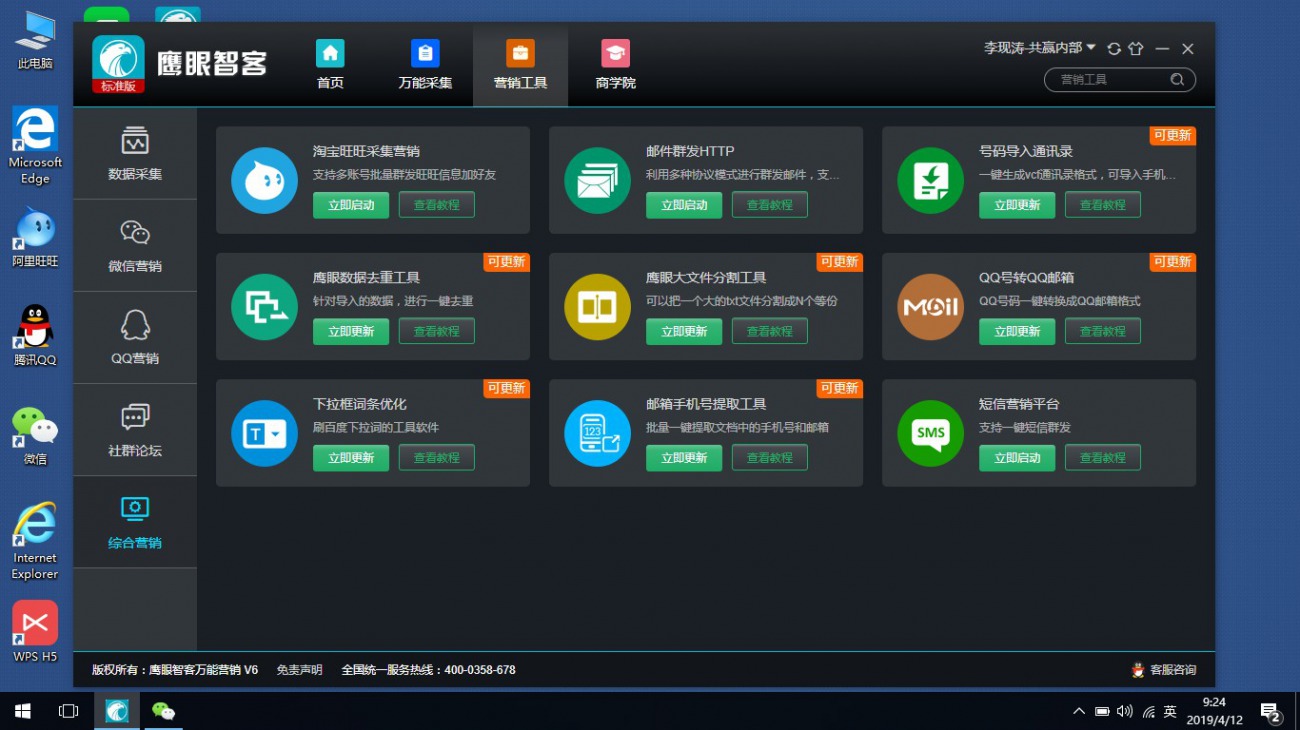This screenshot has width=1300, height=730.
Task: Click the 短信营销平台 SMS icon
Action: coord(930,433)
